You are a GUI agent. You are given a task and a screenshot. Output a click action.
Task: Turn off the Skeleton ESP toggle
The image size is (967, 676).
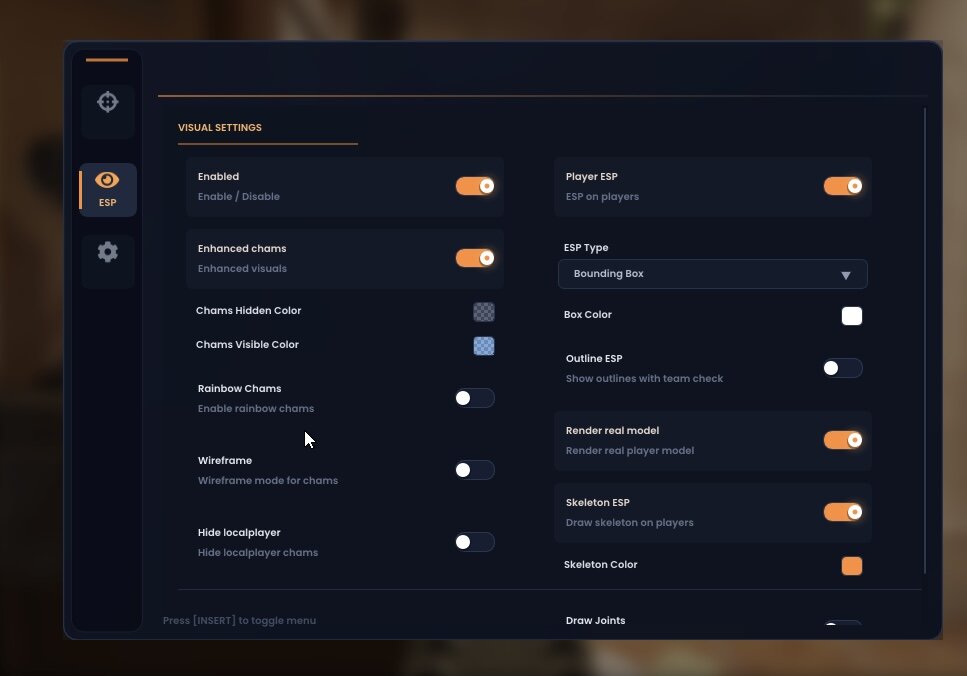click(843, 512)
